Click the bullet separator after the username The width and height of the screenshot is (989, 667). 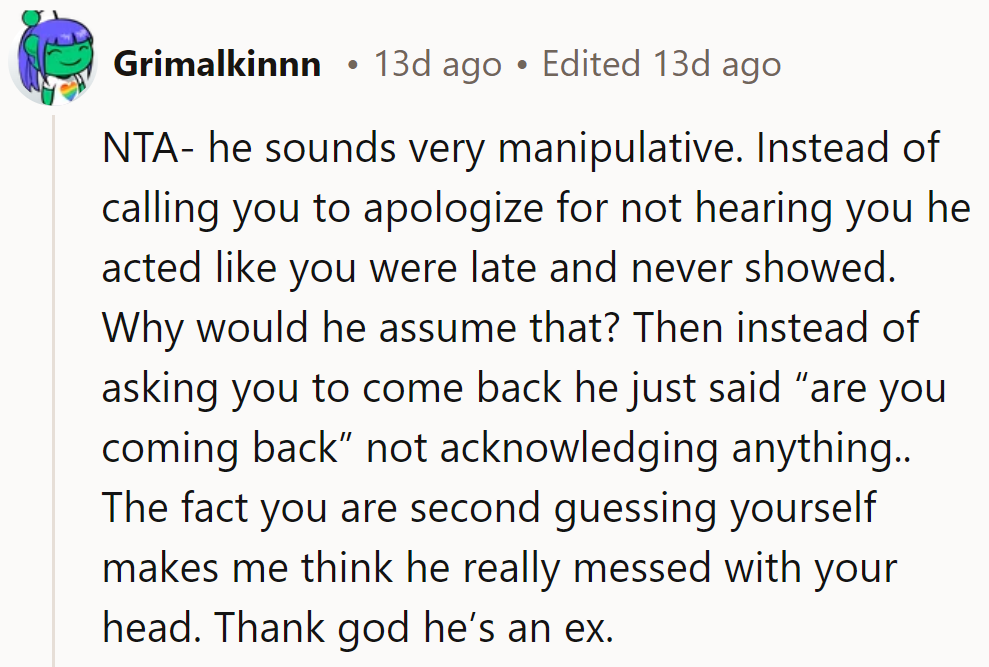click(350, 67)
